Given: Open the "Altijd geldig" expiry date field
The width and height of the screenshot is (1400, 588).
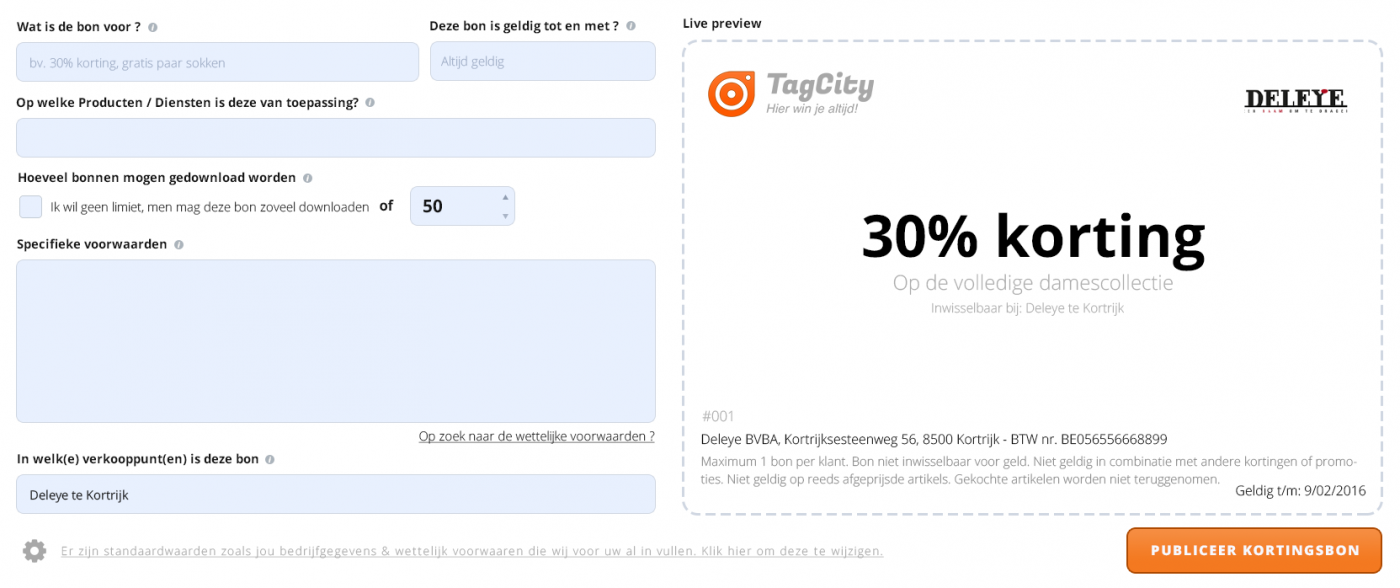Looking at the screenshot, I should (542, 62).
